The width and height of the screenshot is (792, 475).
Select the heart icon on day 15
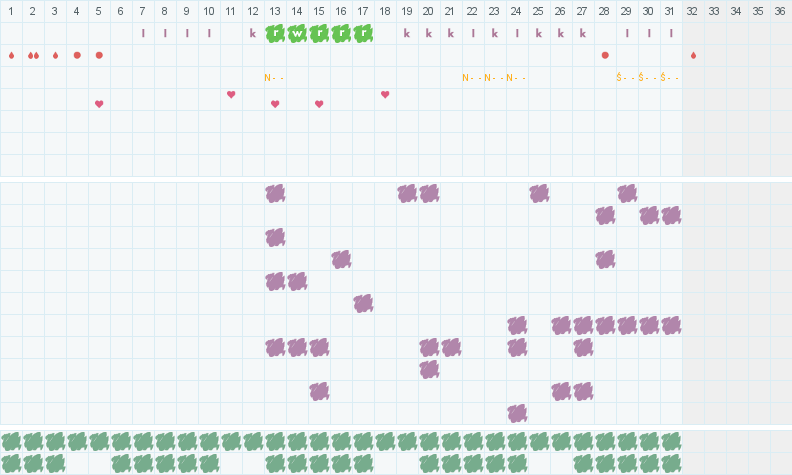(319, 104)
